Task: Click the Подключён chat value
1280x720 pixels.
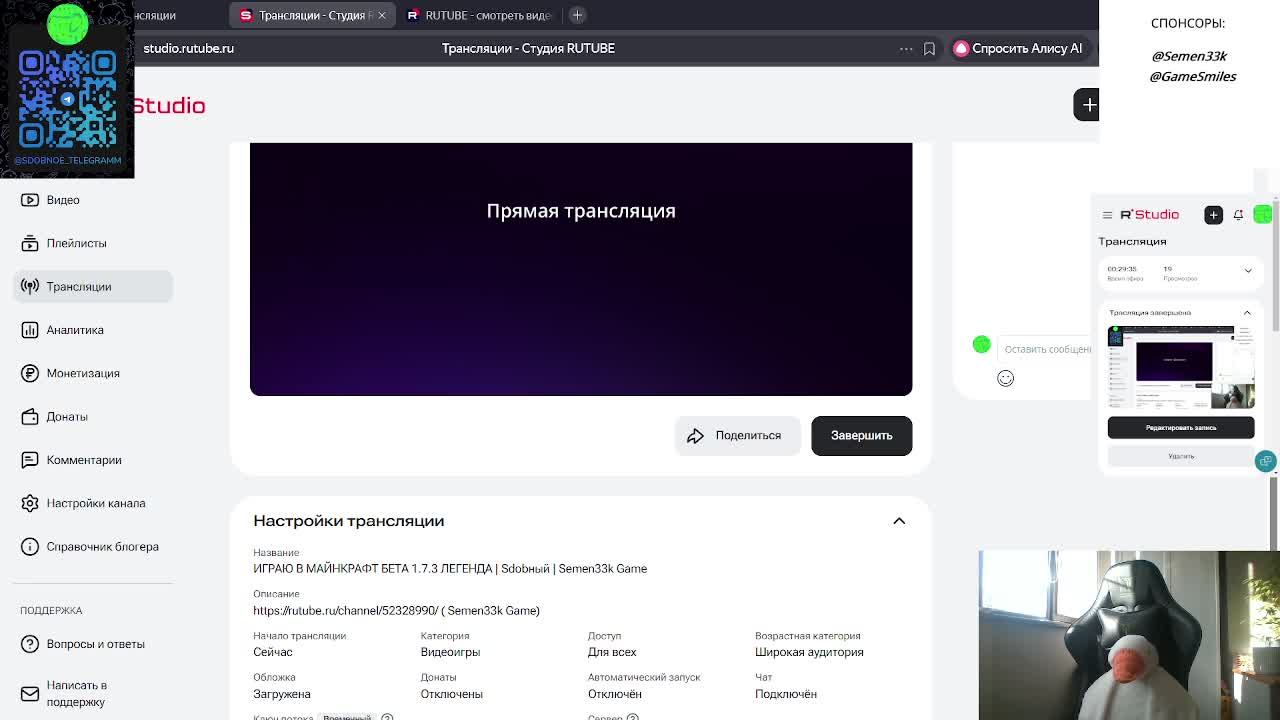Action: pyautogui.click(x=786, y=694)
